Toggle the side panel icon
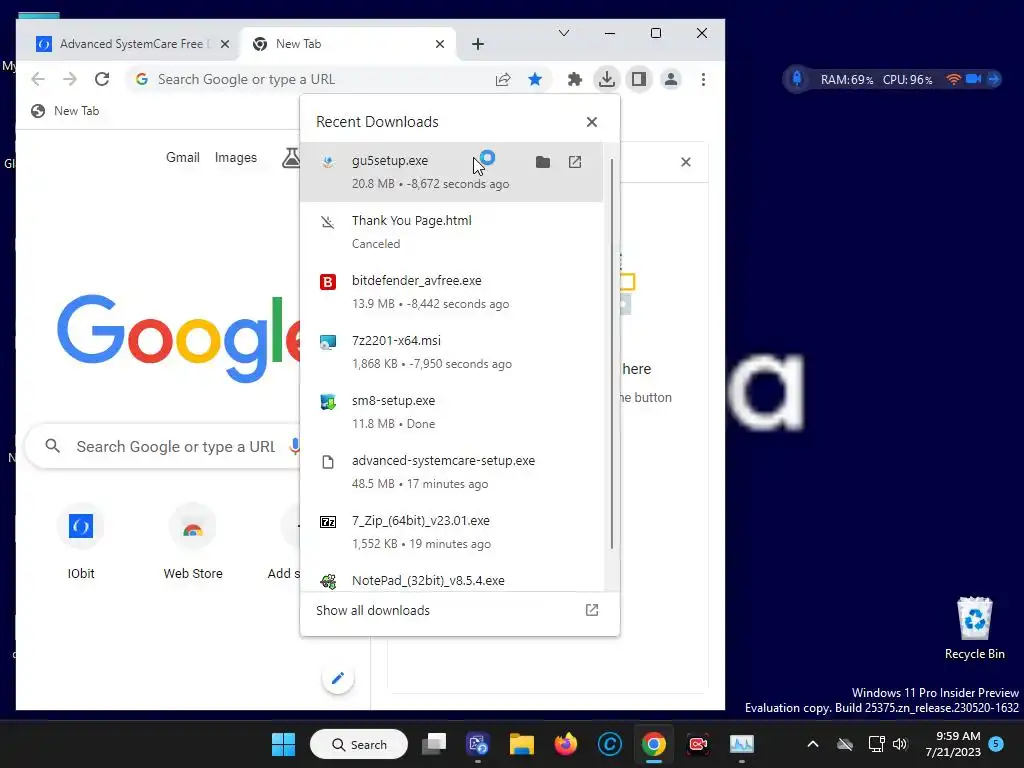The width and height of the screenshot is (1024, 768). point(639,80)
